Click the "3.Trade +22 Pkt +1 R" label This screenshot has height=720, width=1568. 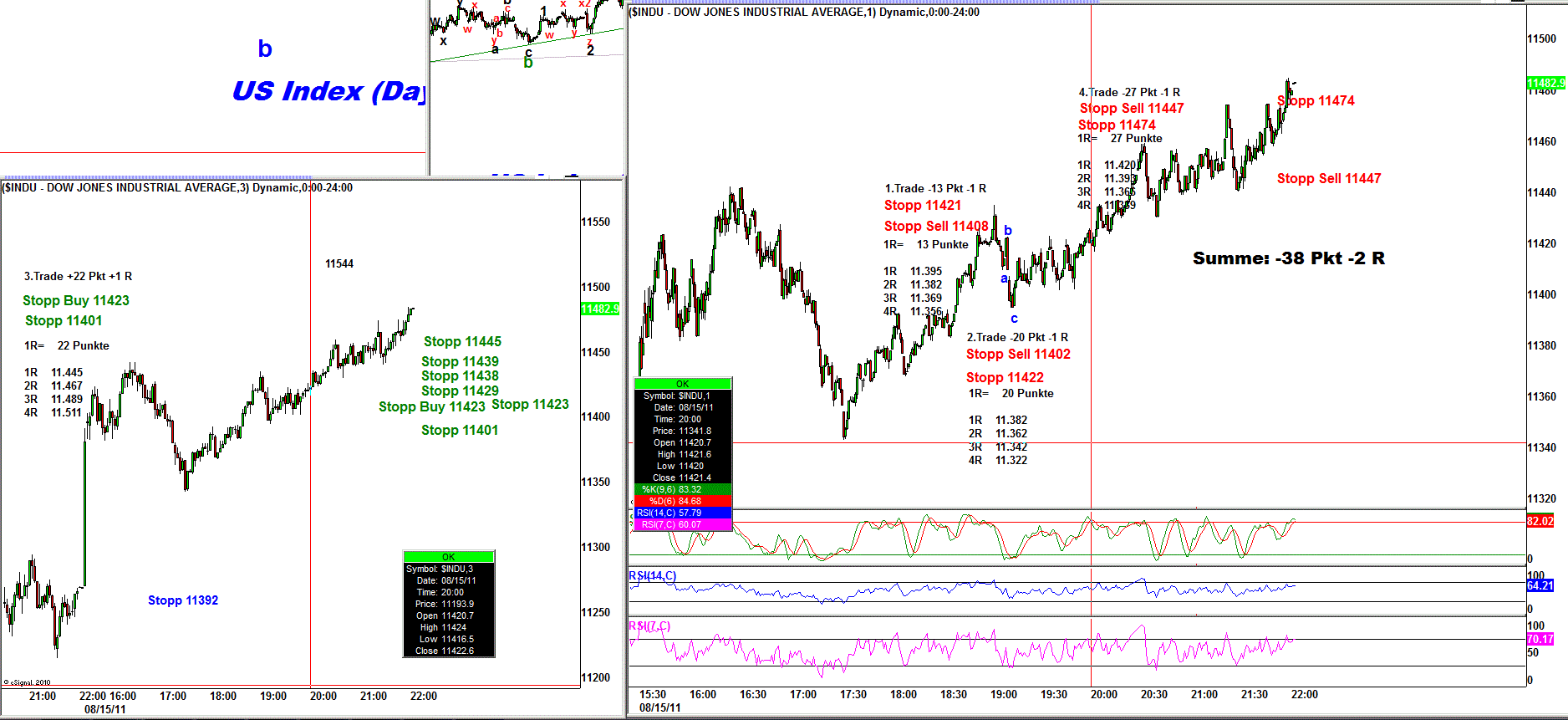point(78,276)
